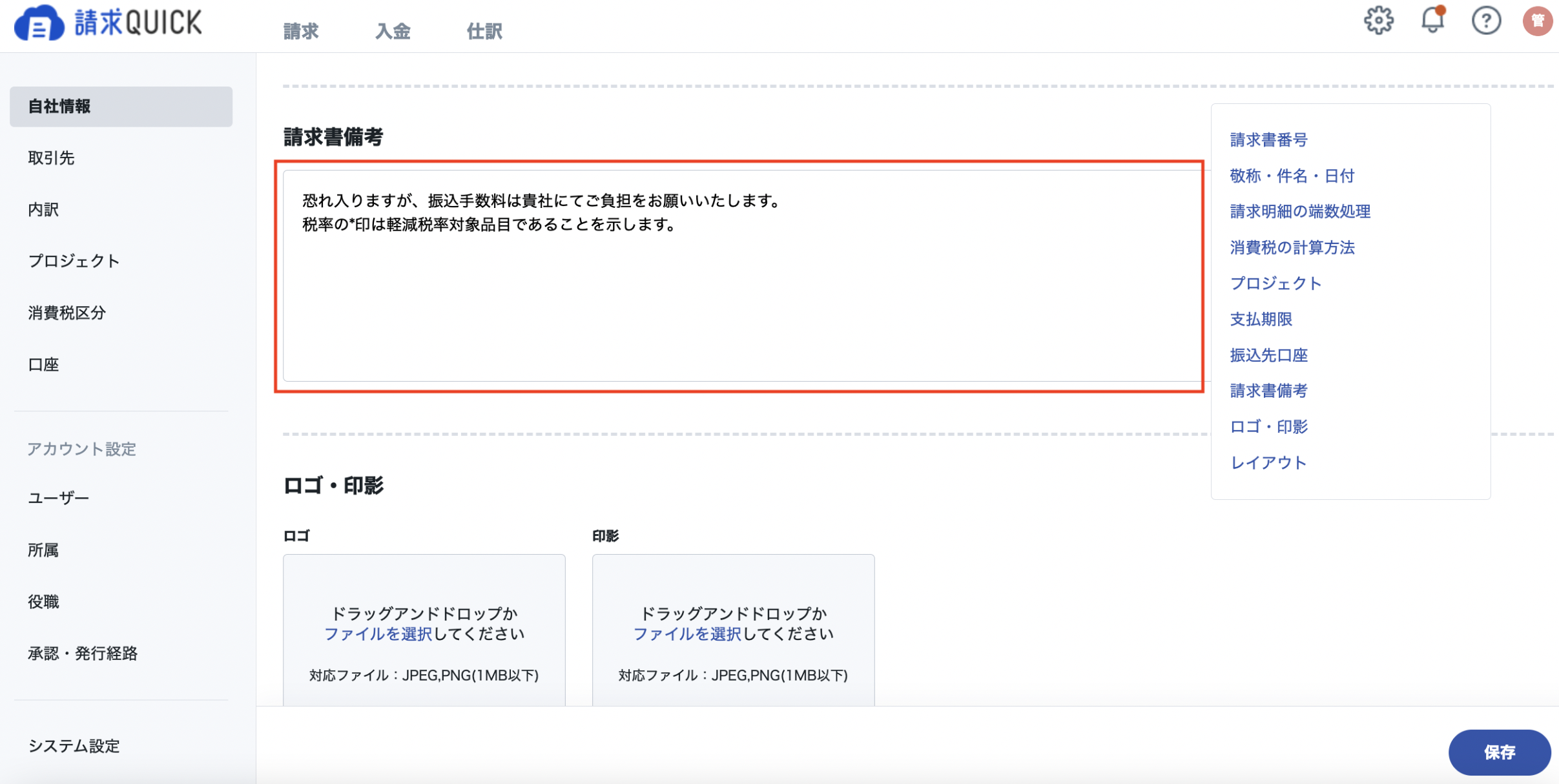This screenshot has width=1559, height=784.
Task: Click ファイルを選択 link in ロゴ box
Action: [x=378, y=634]
